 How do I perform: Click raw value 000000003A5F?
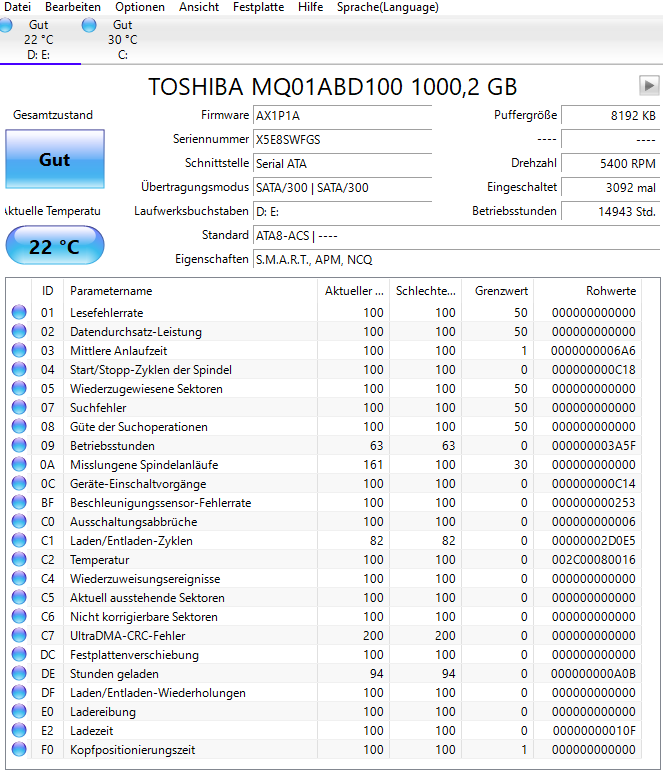pyautogui.click(x=593, y=446)
